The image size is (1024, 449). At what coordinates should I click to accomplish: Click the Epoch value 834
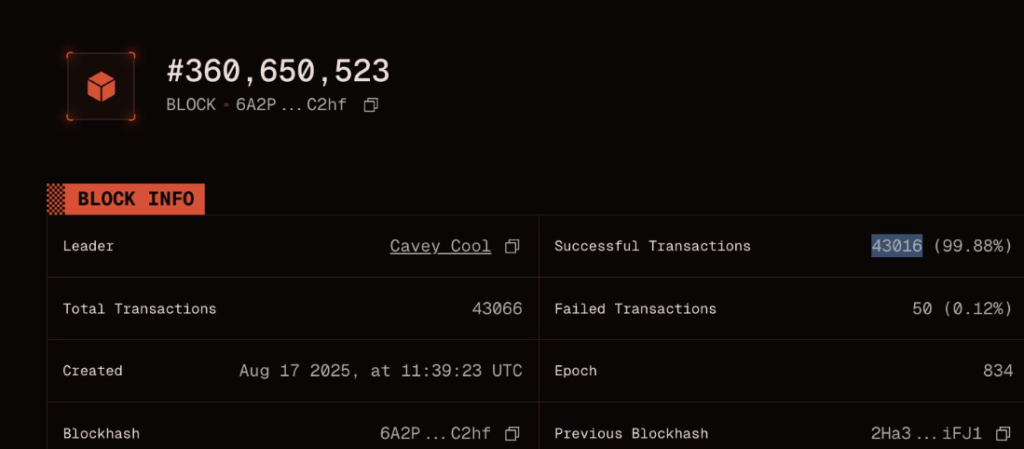998,370
